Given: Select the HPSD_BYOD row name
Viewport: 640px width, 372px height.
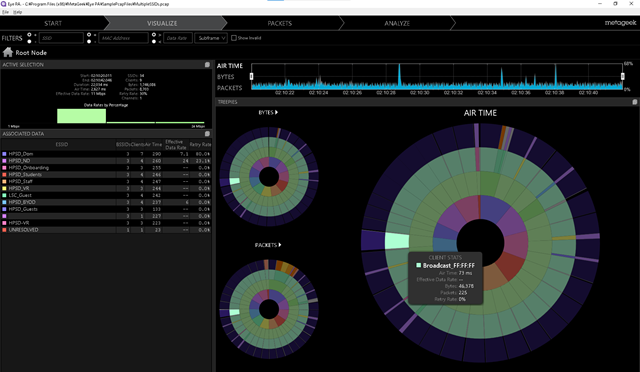Looking at the screenshot, I should [22, 202].
